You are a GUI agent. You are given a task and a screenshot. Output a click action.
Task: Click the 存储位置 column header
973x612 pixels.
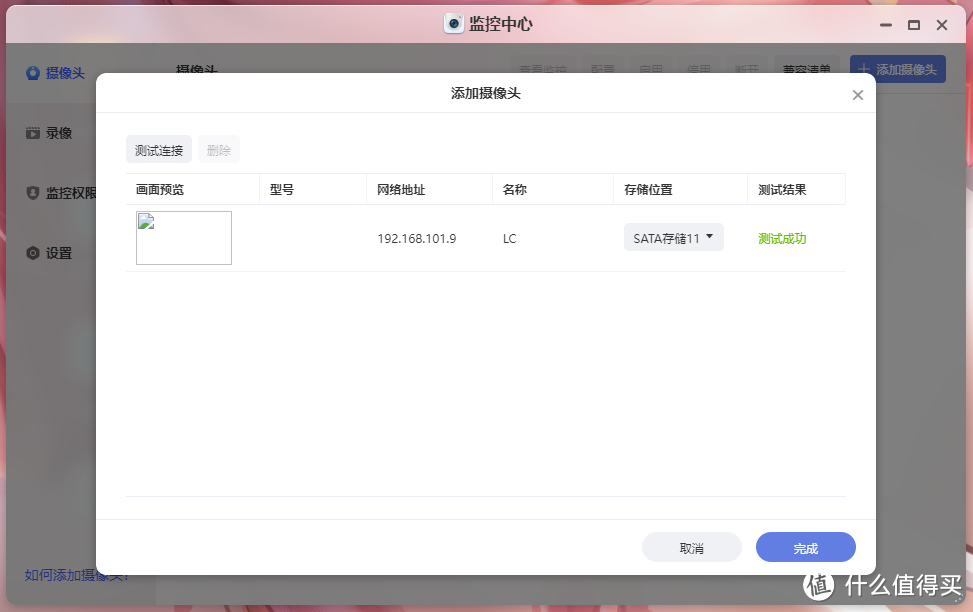coord(648,189)
